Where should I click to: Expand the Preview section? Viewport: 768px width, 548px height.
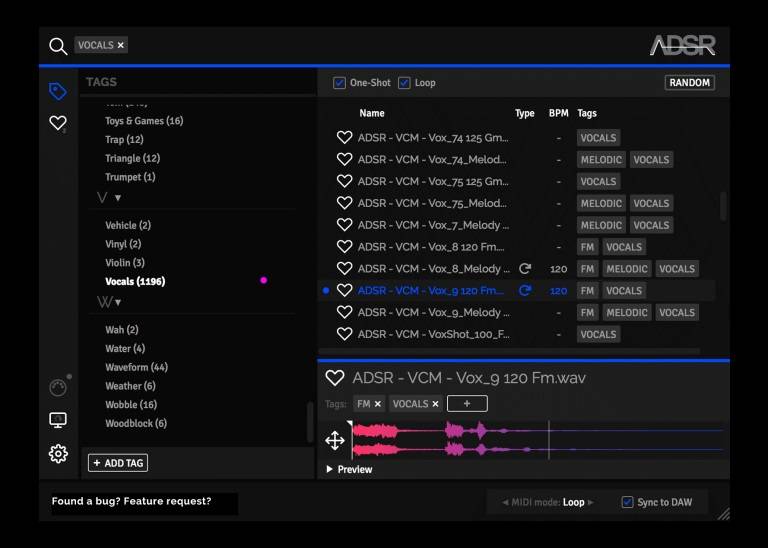331,469
